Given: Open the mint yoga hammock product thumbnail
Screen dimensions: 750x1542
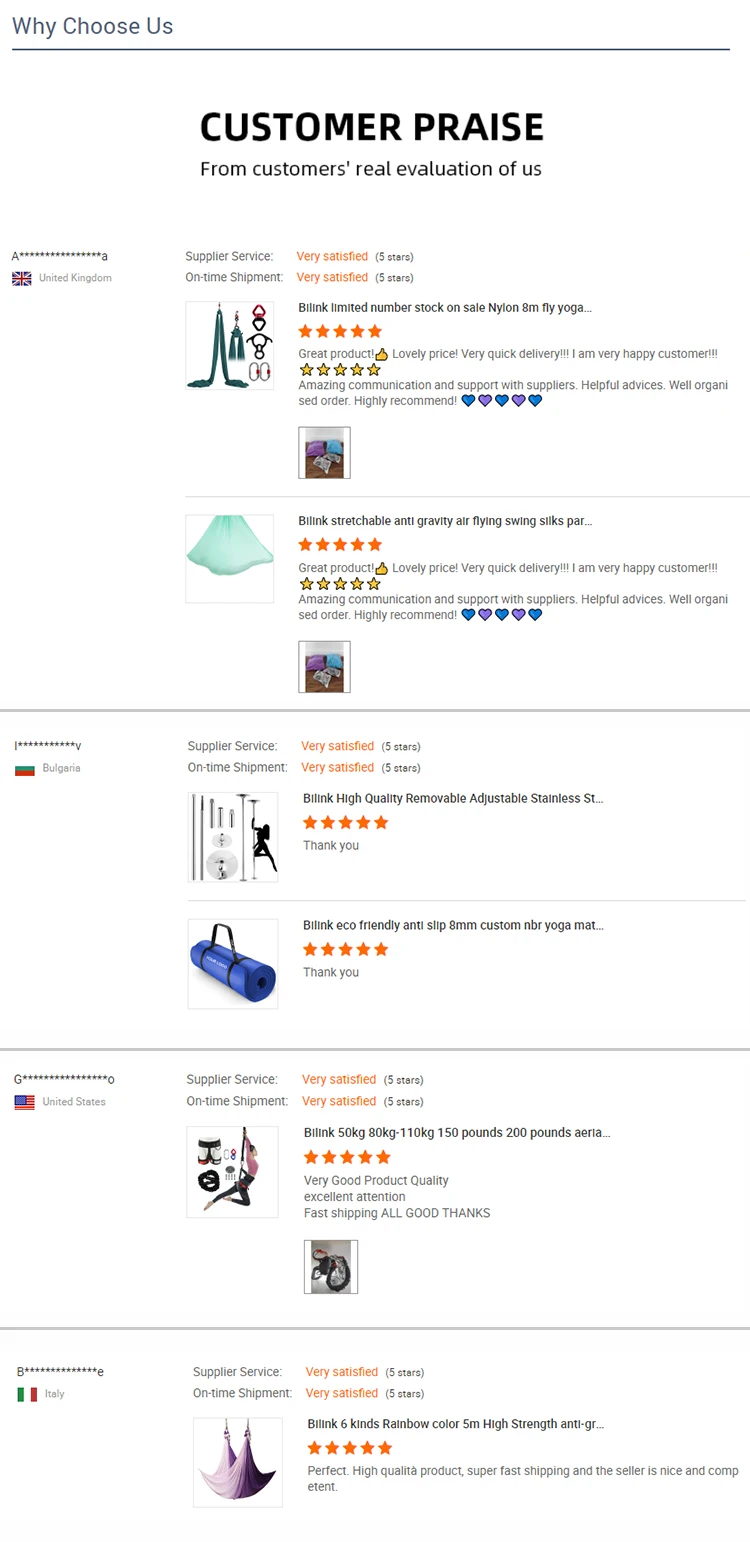Looking at the screenshot, I should pos(230,559).
